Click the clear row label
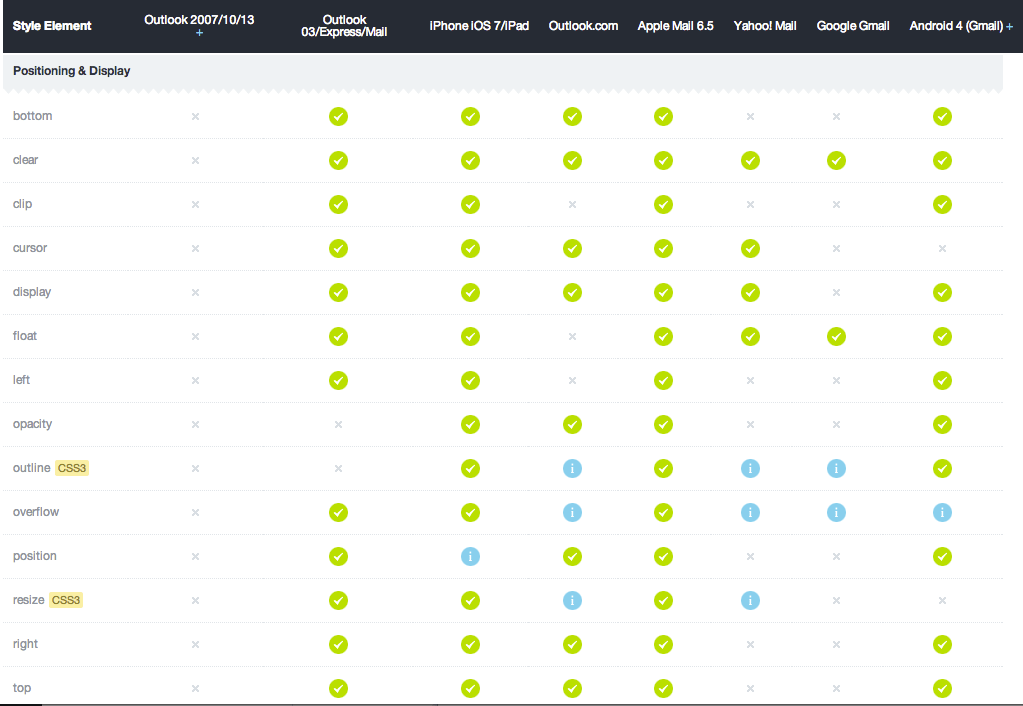 [25, 160]
